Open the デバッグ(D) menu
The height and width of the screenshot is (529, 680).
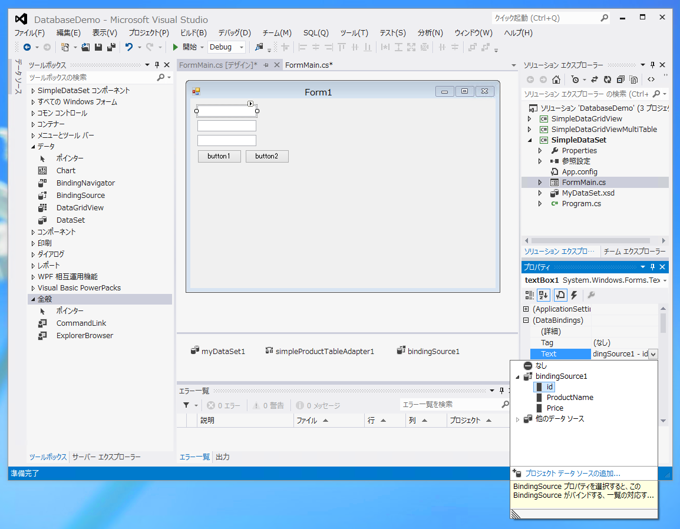[x=235, y=33]
